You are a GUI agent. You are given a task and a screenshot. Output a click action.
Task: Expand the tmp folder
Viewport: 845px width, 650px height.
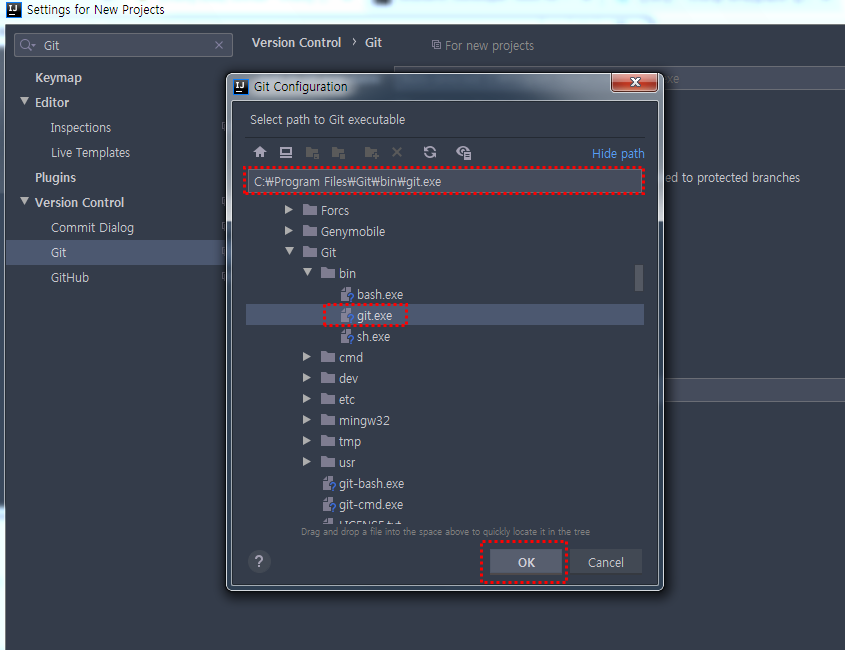pyautogui.click(x=307, y=441)
